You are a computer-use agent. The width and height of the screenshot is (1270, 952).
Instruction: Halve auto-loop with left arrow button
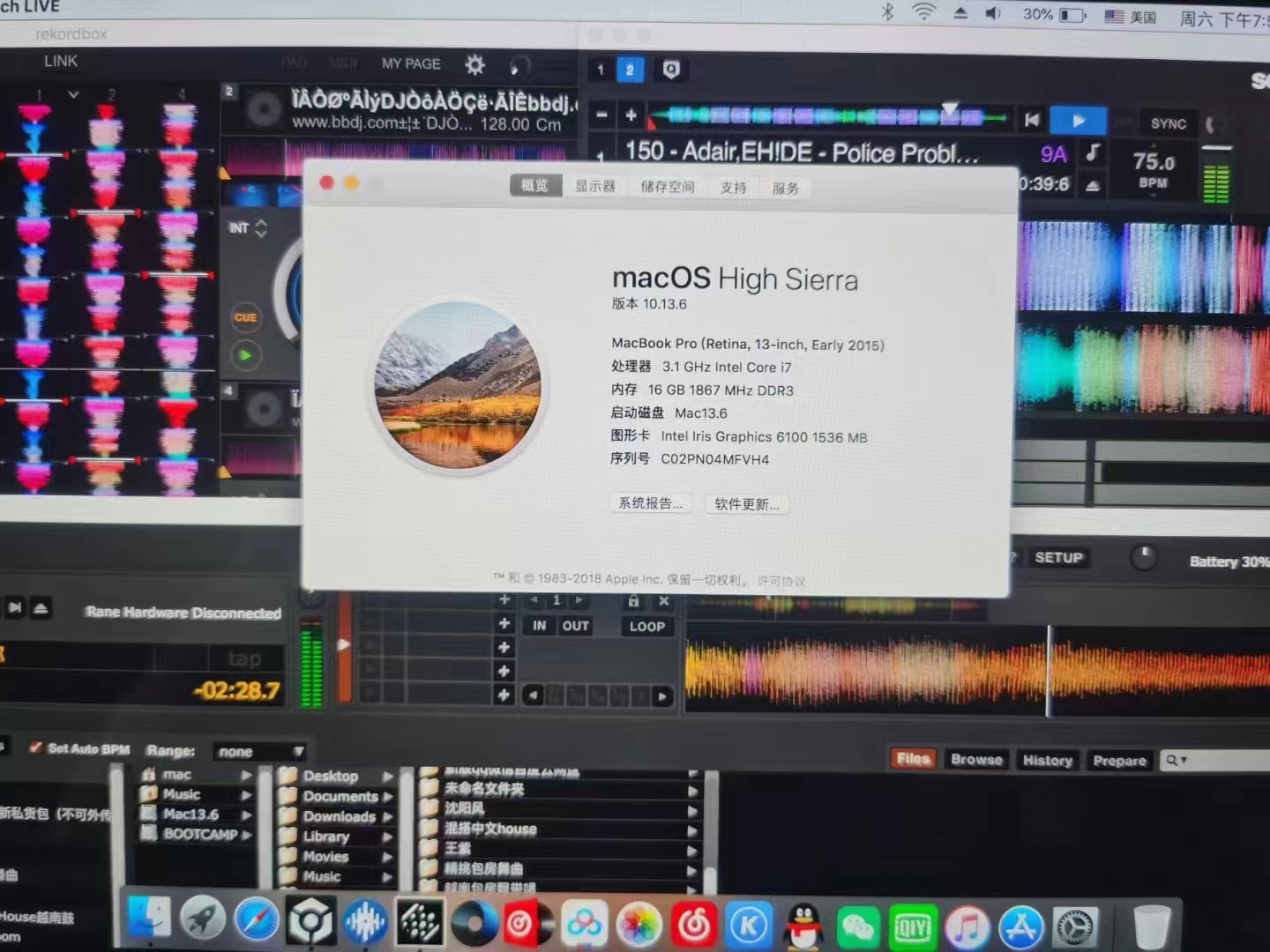click(x=532, y=695)
